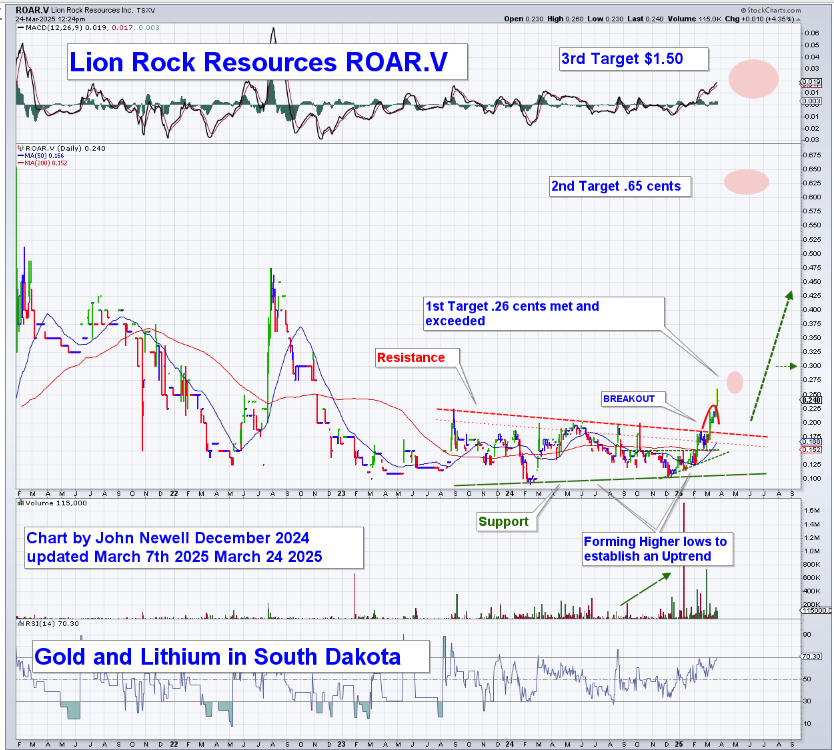The image size is (834, 750).
Task: Click the MACD(12,26,9) indicator legend
Action: [89, 28]
